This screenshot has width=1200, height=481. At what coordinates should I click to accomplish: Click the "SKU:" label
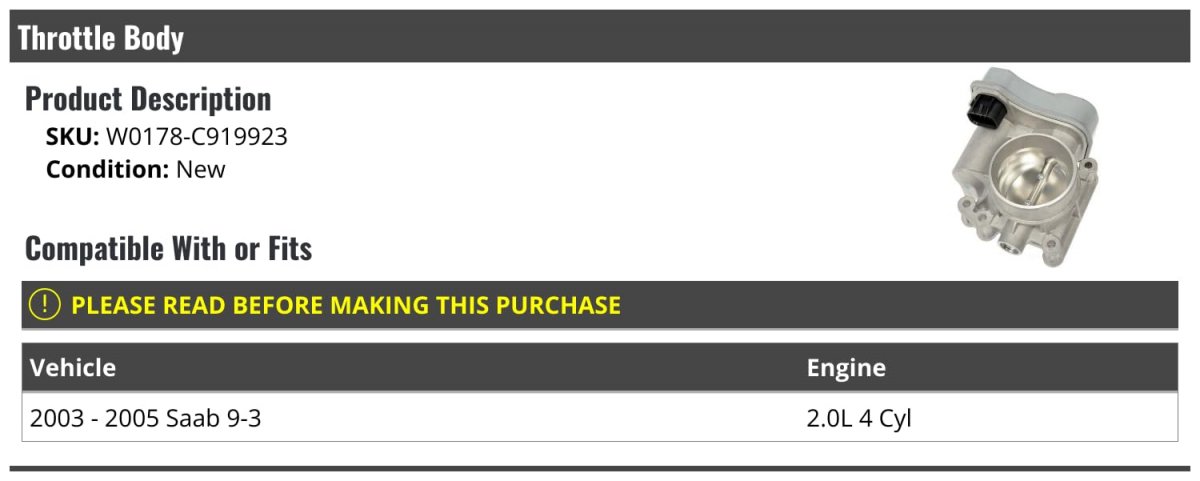coord(72,137)
